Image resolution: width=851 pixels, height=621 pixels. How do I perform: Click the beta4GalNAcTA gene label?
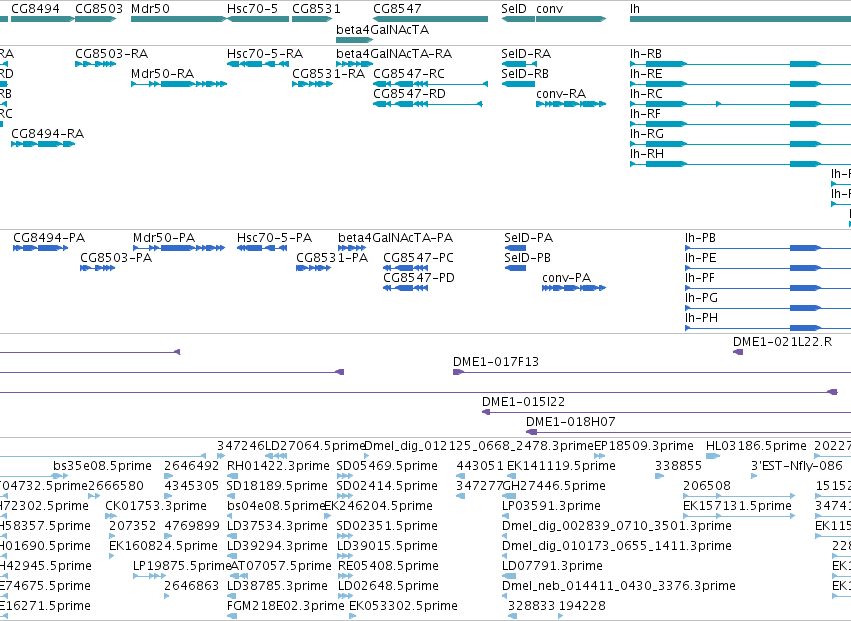383,29
